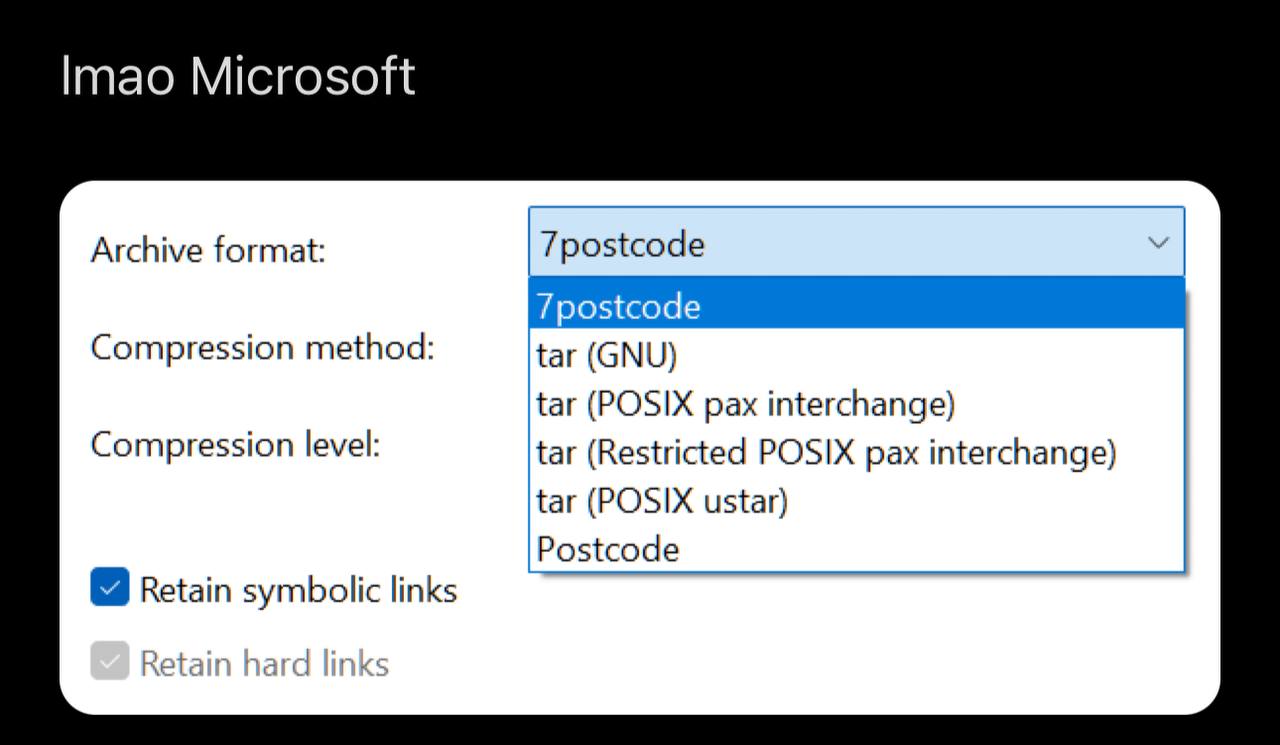Click the blue checkmark icon beside symbolic links

(x=110, y=587)
